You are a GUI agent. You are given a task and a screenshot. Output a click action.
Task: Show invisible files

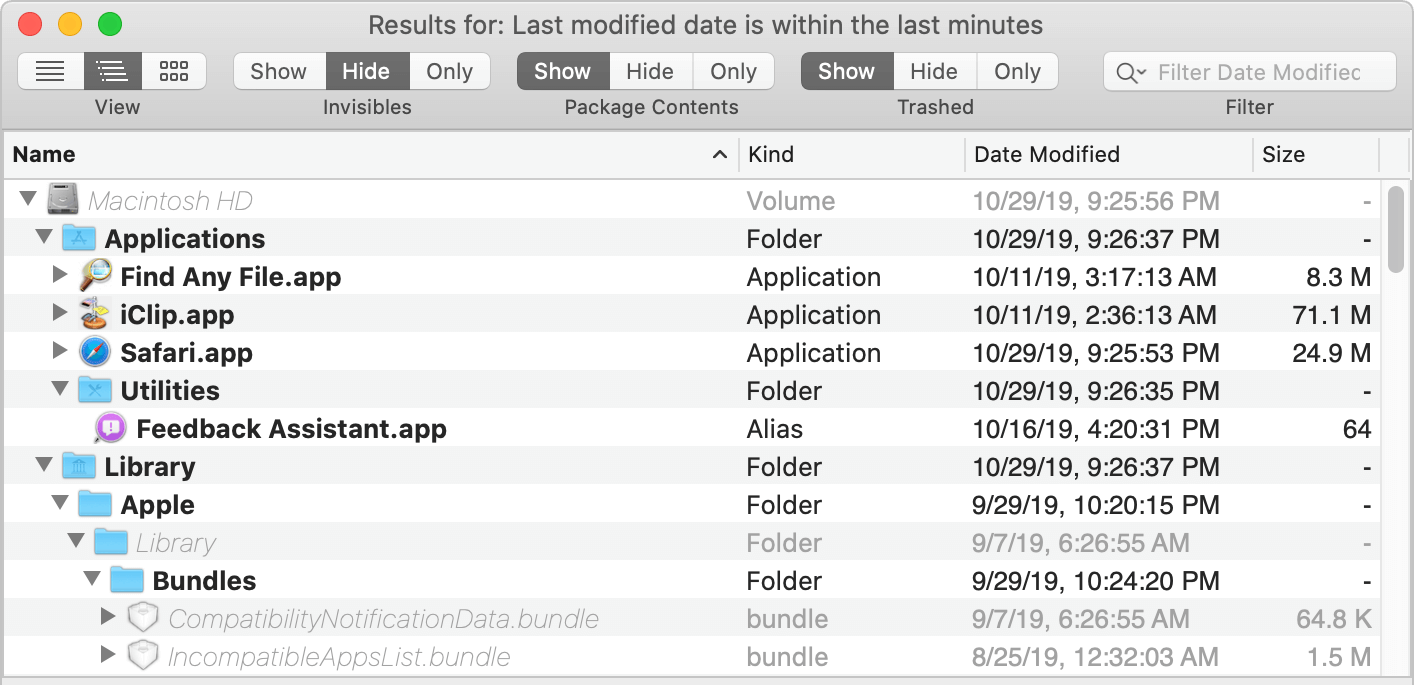278,71
